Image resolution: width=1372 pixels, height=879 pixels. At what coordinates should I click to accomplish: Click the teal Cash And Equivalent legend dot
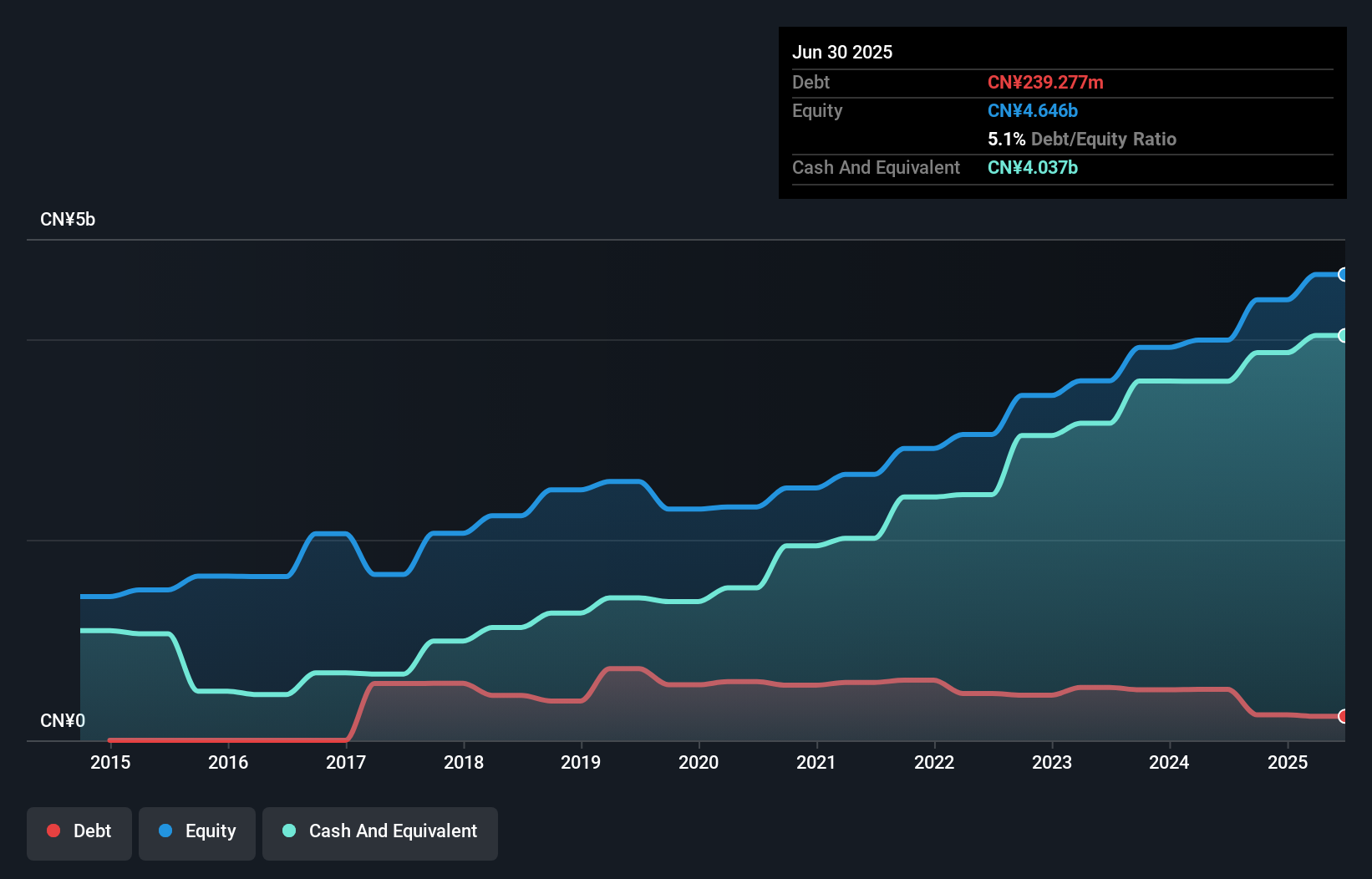coord(288,831)
